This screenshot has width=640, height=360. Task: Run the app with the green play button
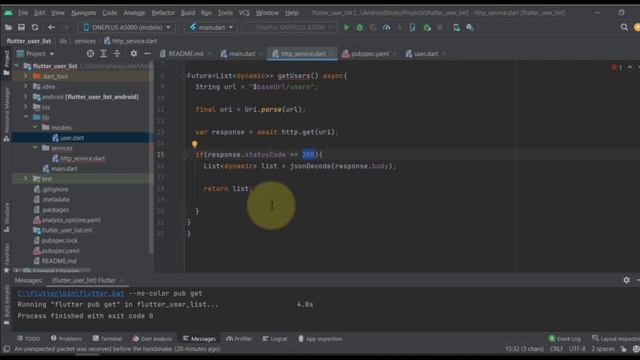click(x=347, y=27)
